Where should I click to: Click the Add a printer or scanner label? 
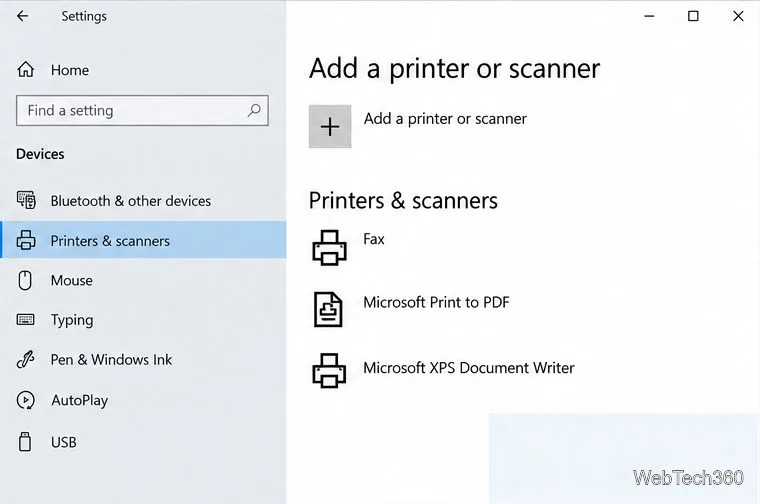pos(445,119)
